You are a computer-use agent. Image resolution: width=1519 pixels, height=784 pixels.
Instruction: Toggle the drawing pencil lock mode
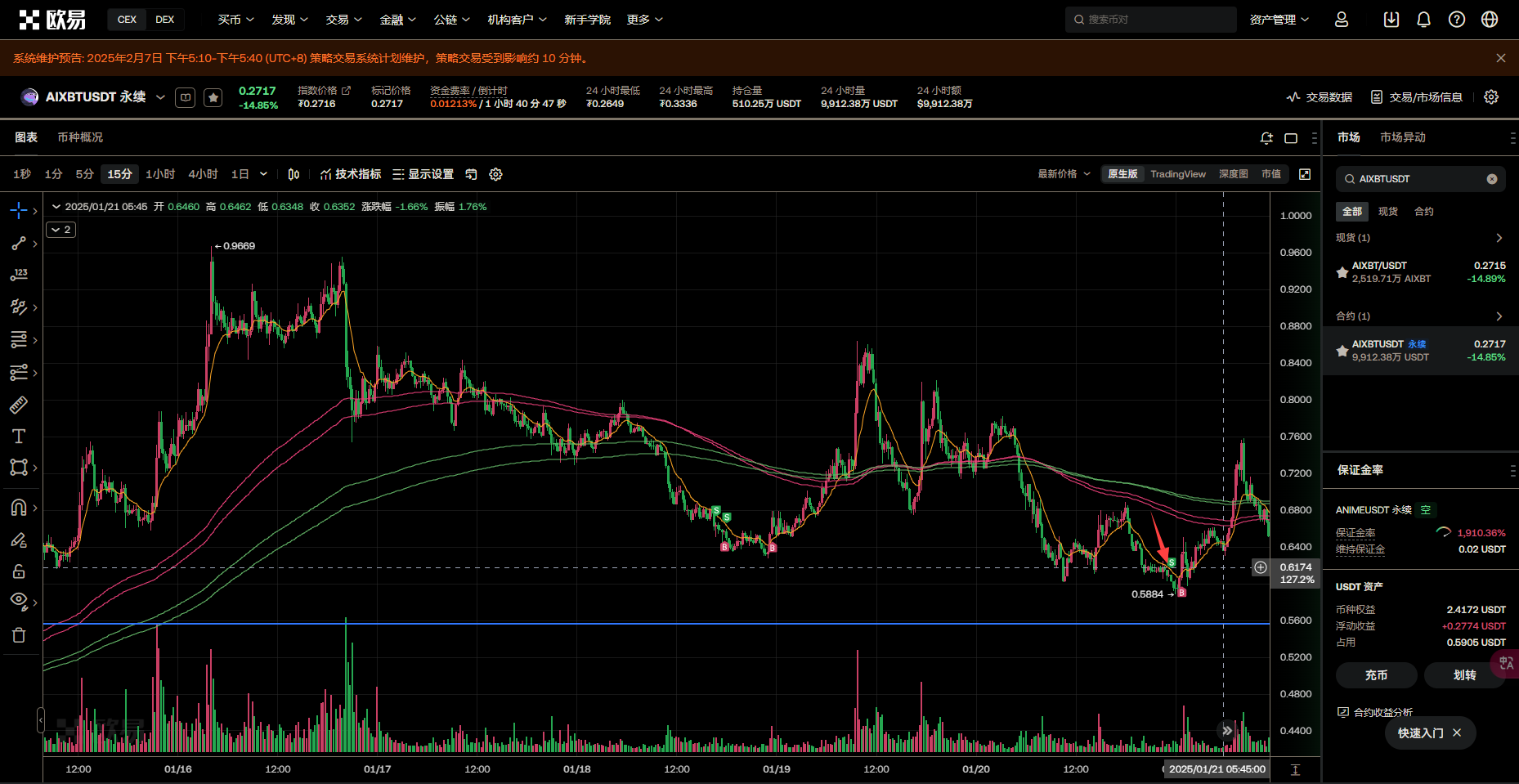pos(18,540)
